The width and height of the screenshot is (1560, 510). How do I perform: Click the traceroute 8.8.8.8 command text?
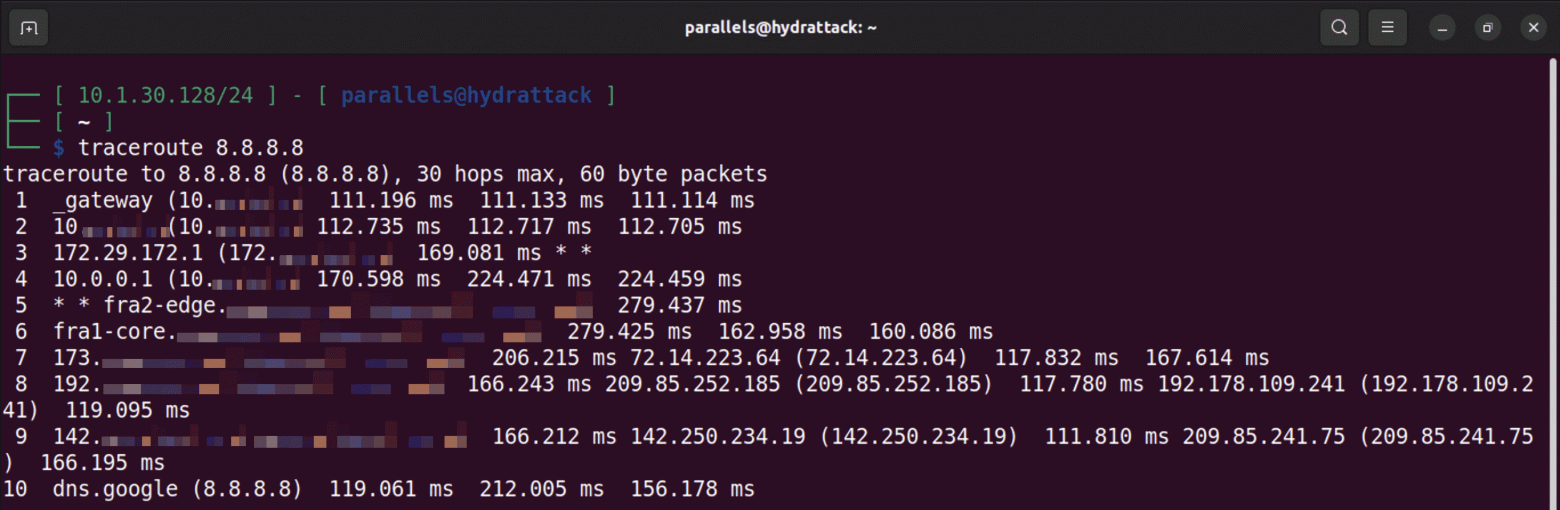190,148
